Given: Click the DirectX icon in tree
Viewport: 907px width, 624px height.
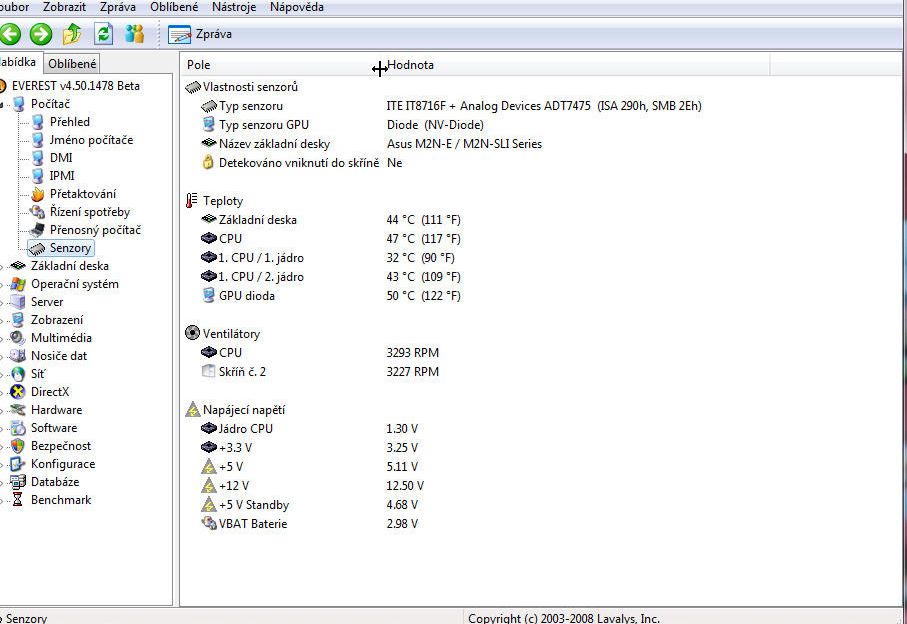Looking at the screenshot, I should pos(19,392).
